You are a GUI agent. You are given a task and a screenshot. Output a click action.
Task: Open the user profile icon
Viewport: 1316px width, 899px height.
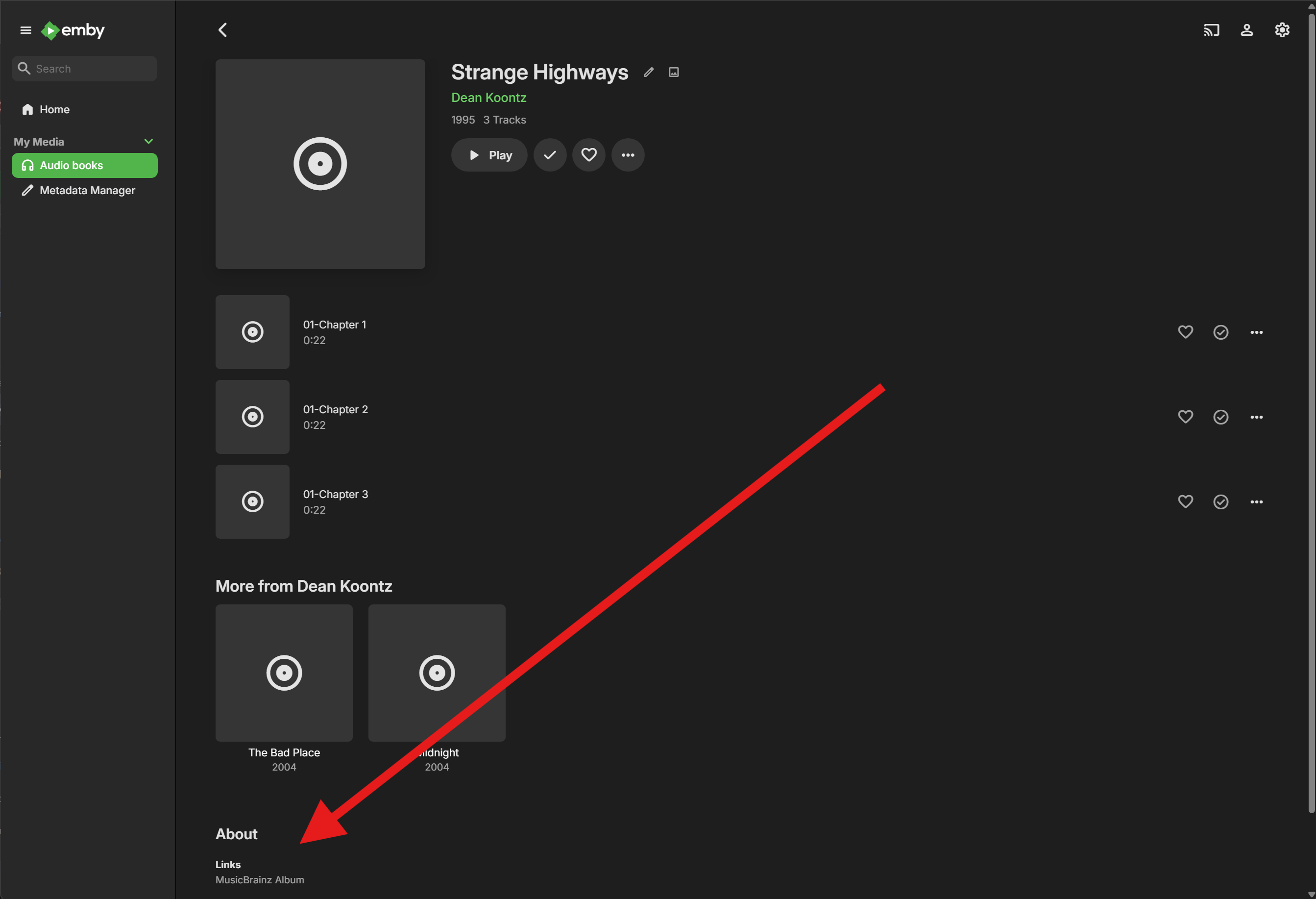(1246, 30)
